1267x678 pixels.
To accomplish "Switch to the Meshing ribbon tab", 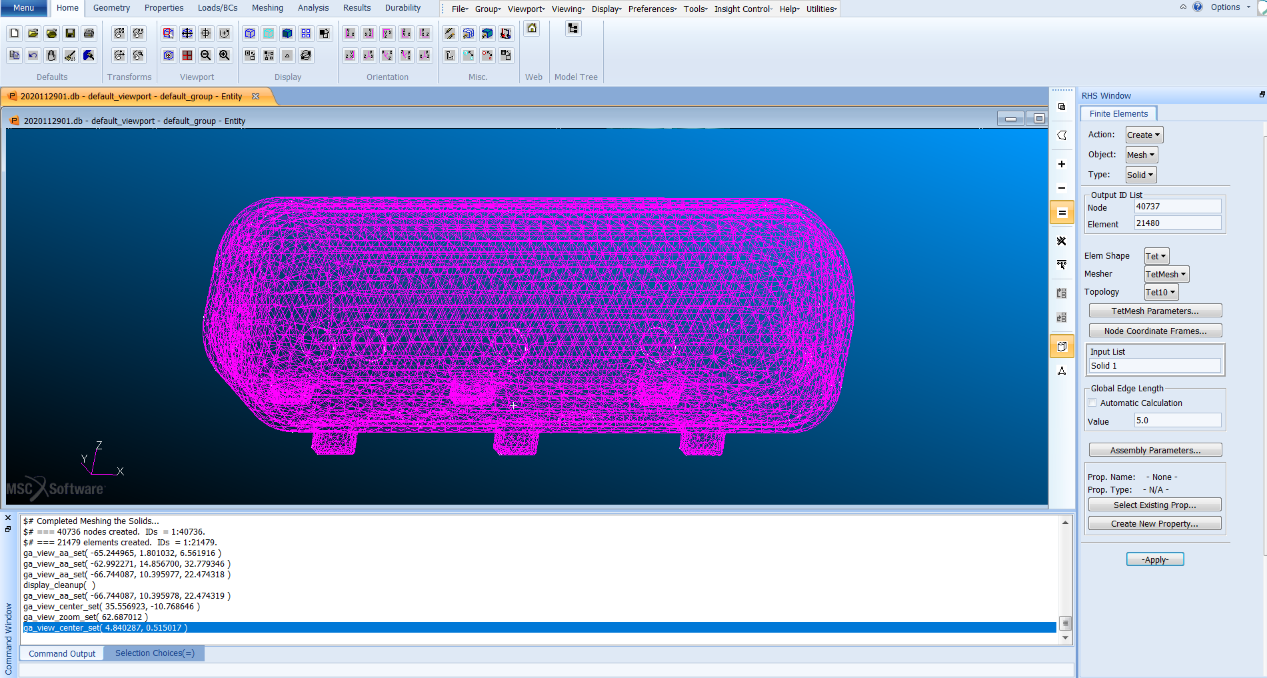I will point(267,8).
